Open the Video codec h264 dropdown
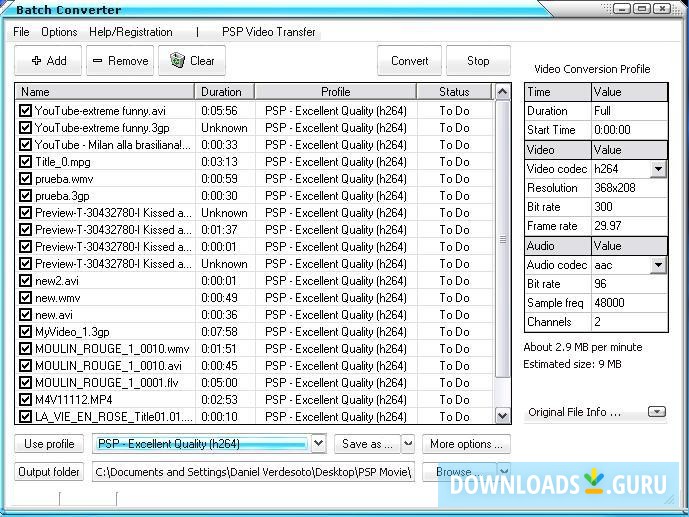The image size is (689, 517). pos(658,169)
